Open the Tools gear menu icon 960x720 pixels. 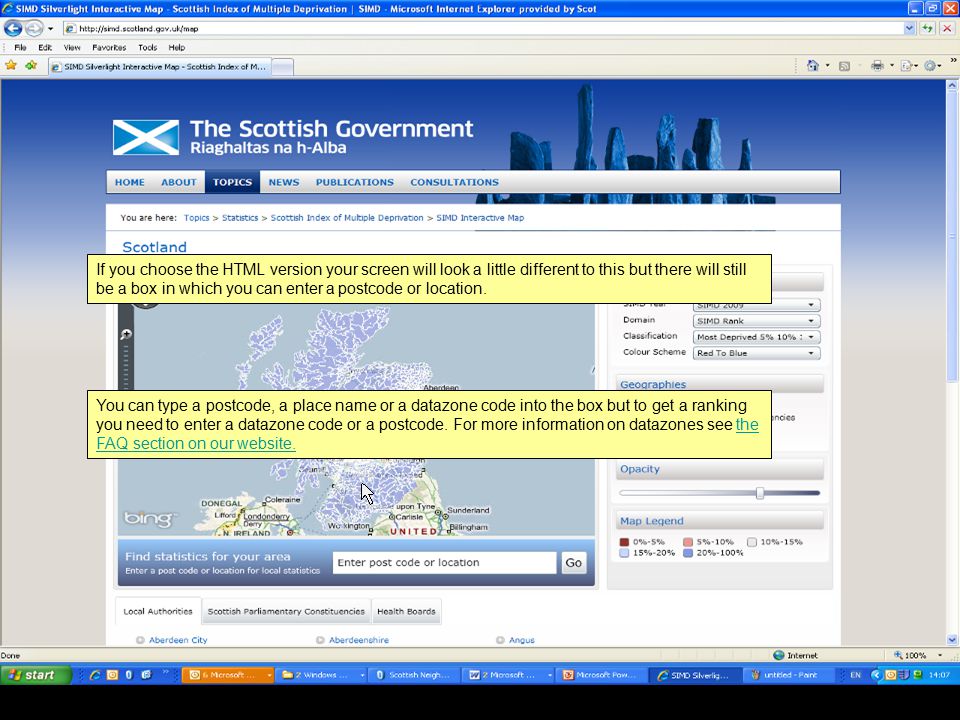931,66
